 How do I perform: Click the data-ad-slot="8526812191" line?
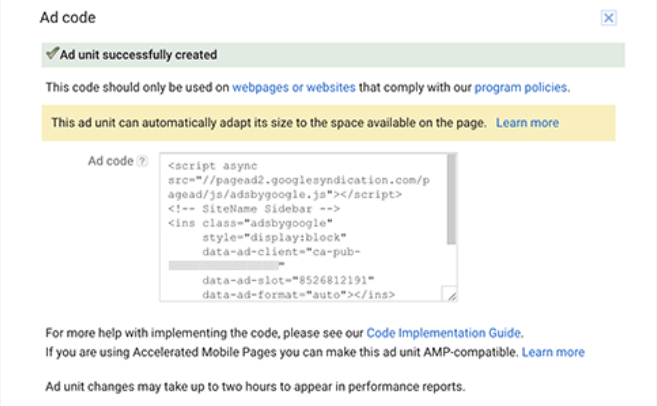pyautogui.click(x=288, y=280)
